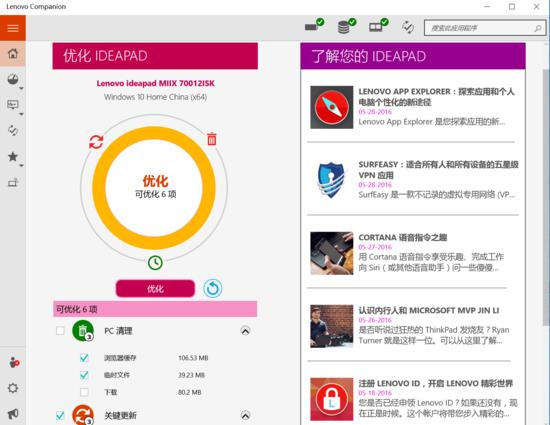Click red refresh icon on optimization ring
The image size is (550, 425).
(x=96, y=142)
